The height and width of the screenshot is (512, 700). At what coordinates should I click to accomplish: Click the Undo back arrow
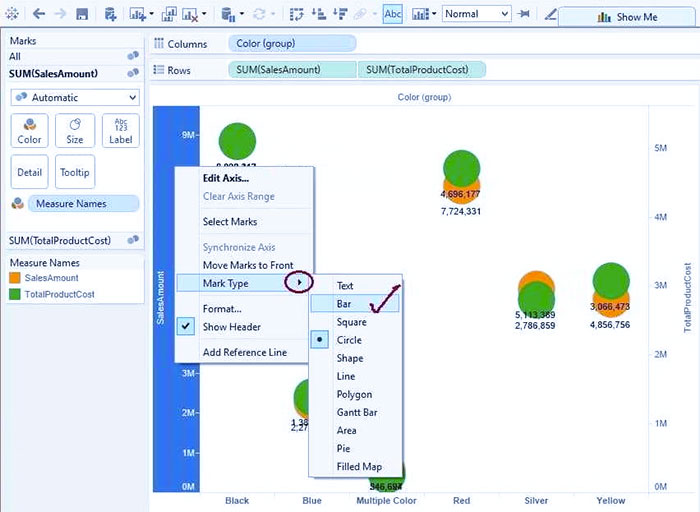39,14
